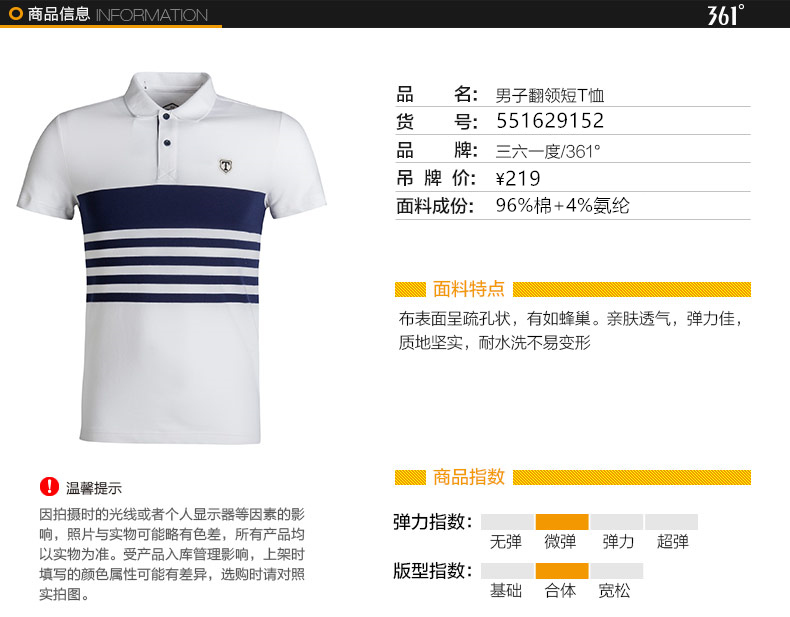This screenshot has width=790, height=617.
Task: Click the red exclamation warning icon
Action: pyautogui.click(x=49, y=487)
